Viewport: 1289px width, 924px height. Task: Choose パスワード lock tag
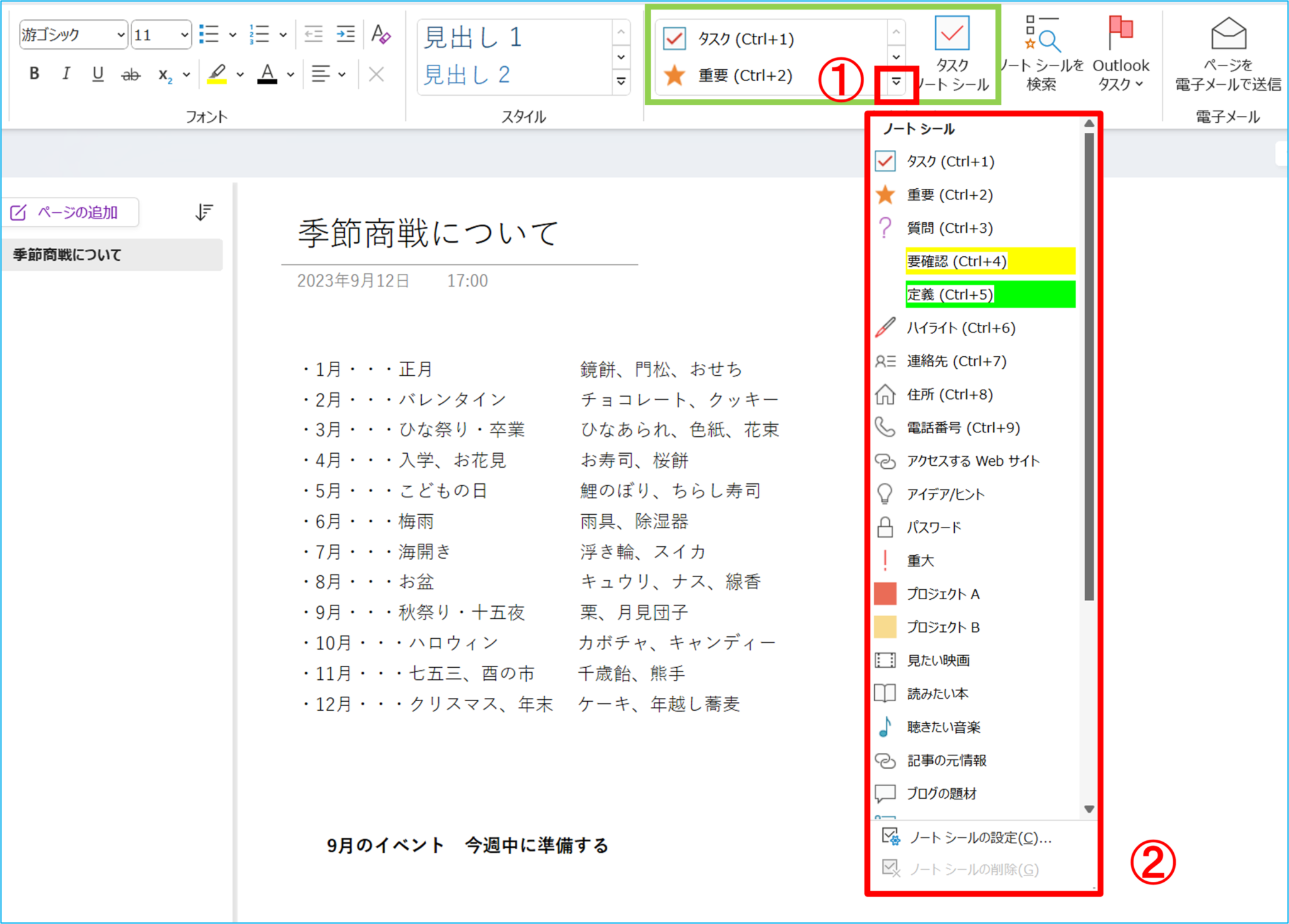tap(976, 527)
